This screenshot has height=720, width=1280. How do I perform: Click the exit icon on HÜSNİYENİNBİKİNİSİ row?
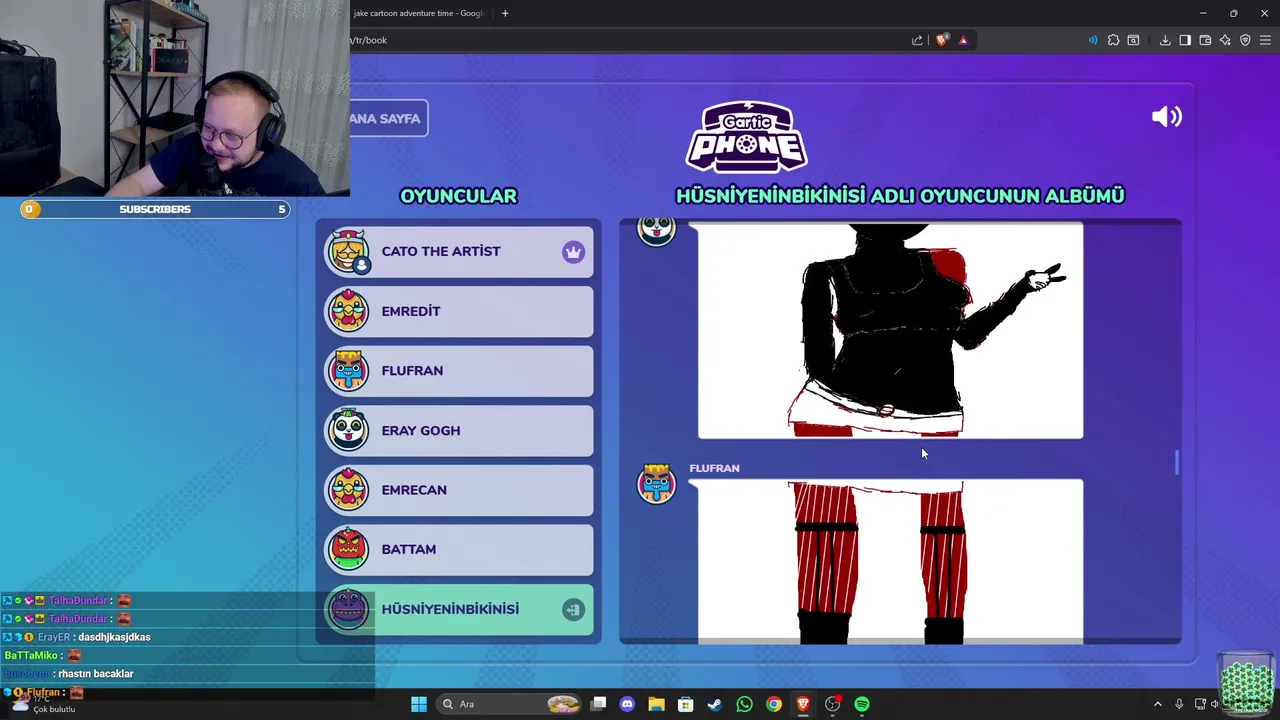tap(573, 610)
